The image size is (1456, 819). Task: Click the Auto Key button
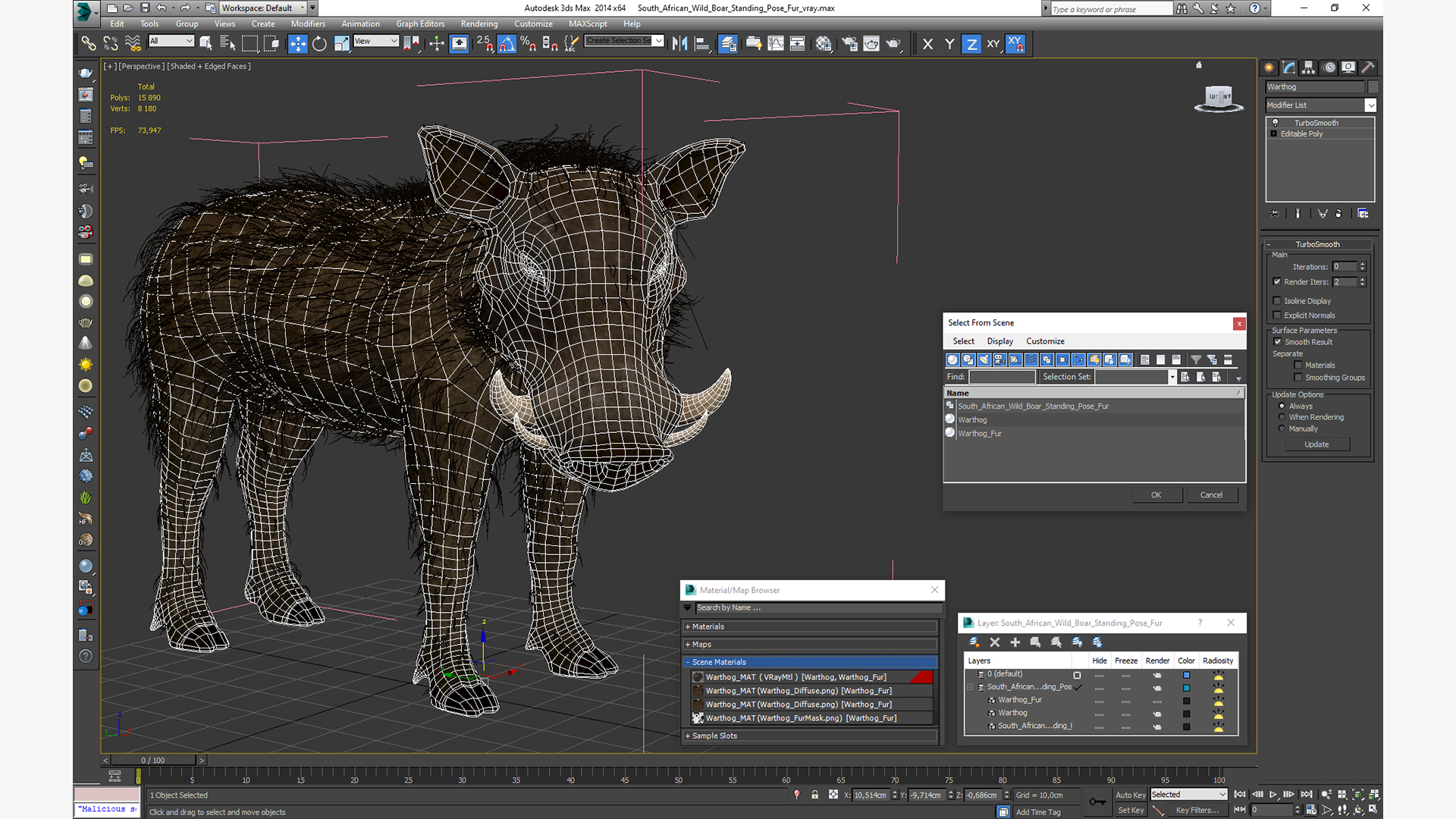pos(1130,795)
